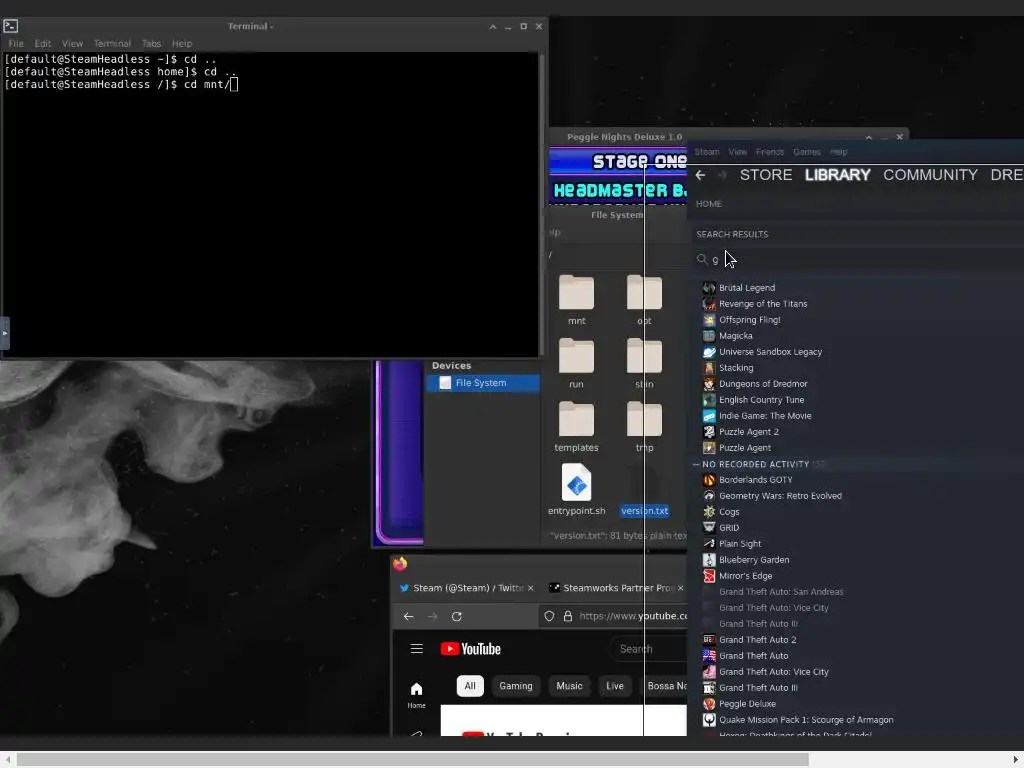Select Brutal Legend game icon
This screenshot has width=1024, height=768.
709,287
